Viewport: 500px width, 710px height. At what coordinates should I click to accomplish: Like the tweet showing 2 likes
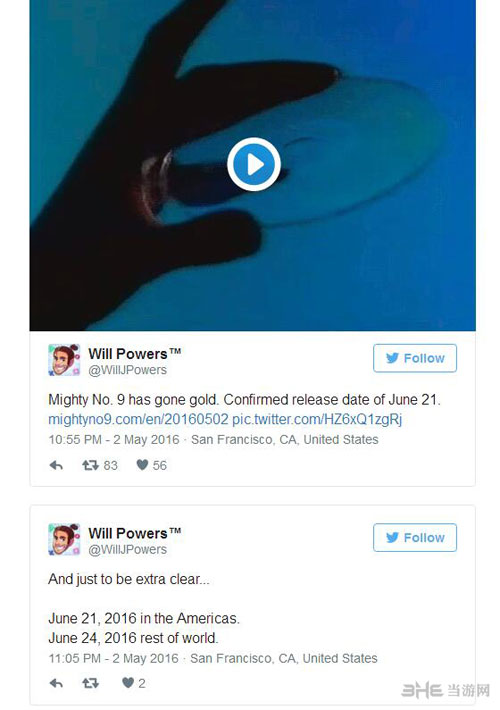coord(128,682)
